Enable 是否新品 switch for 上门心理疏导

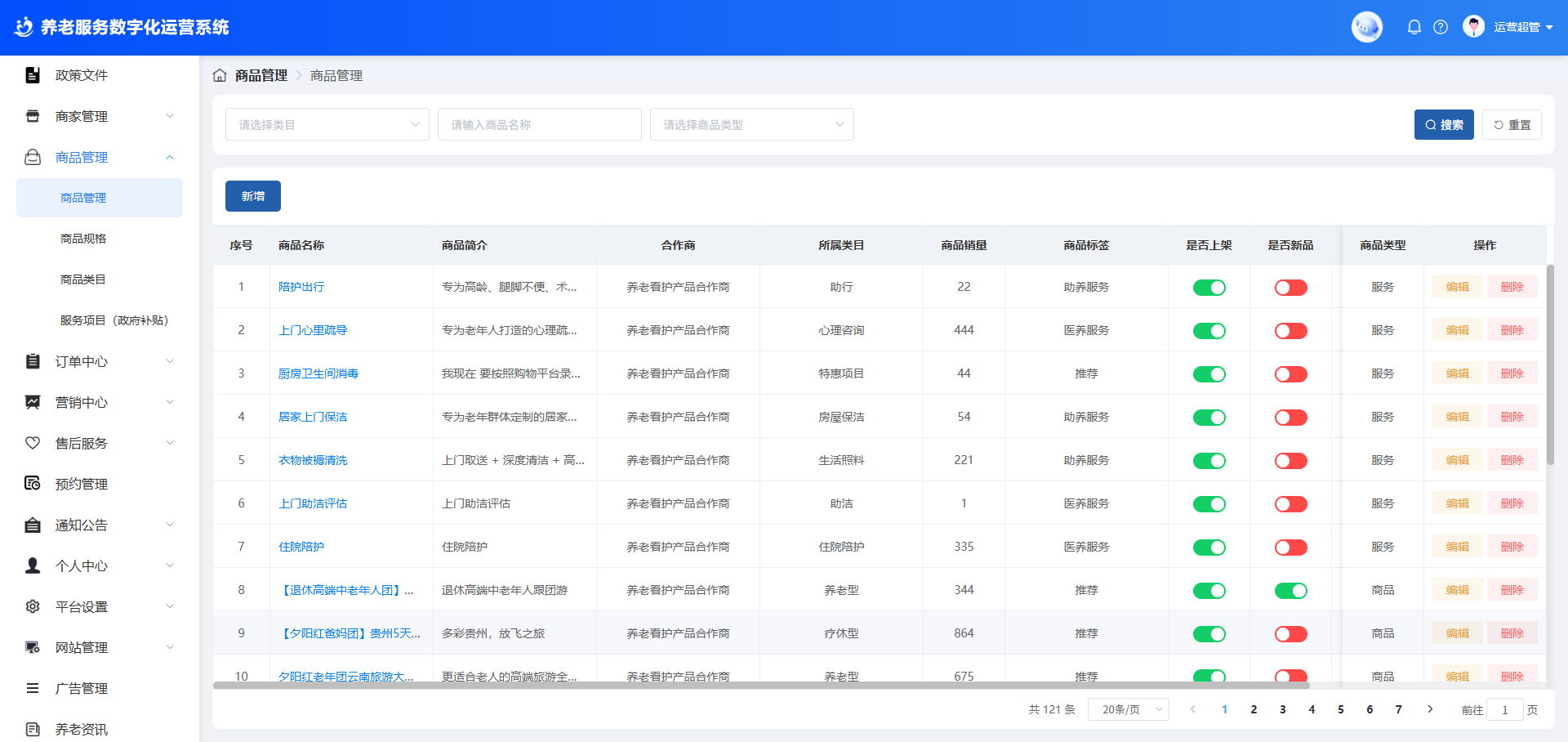pos(1290,331)
